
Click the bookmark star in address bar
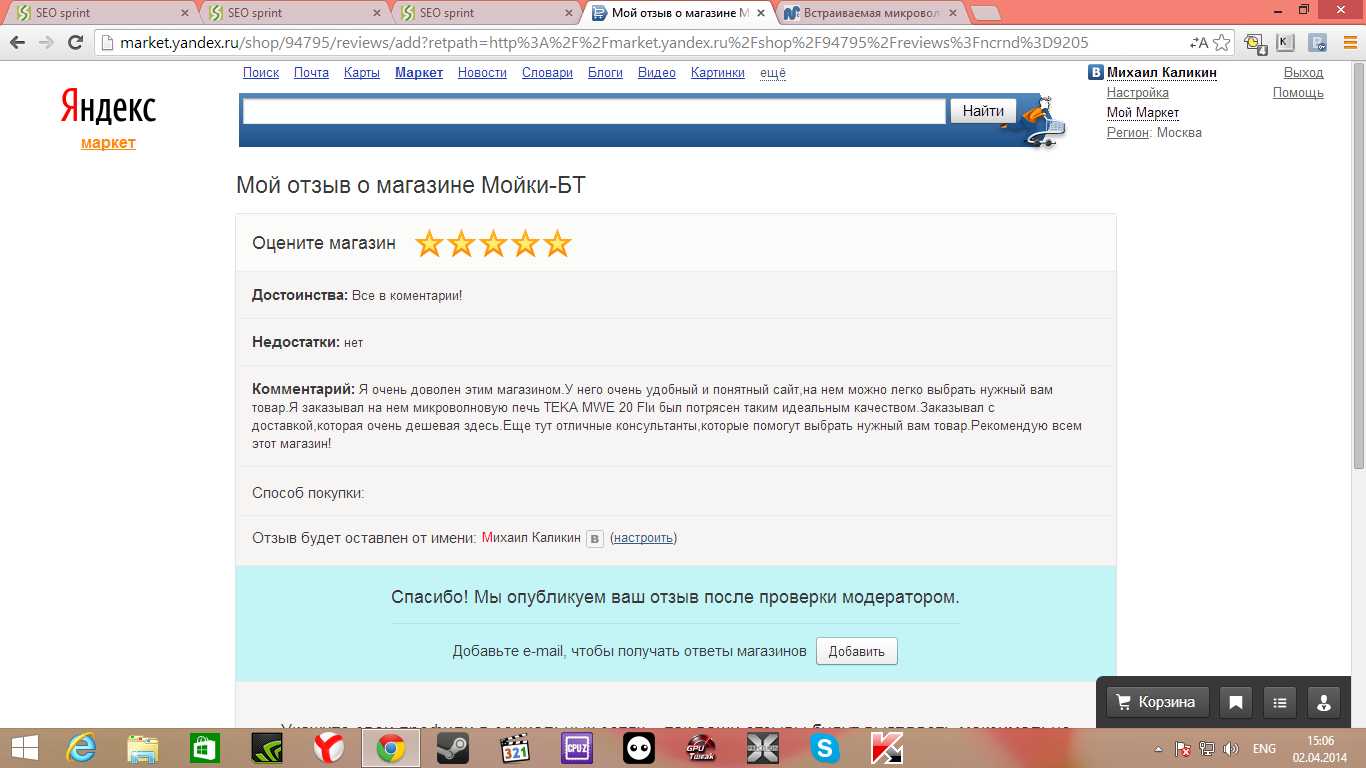click(x=1220, y=43)
